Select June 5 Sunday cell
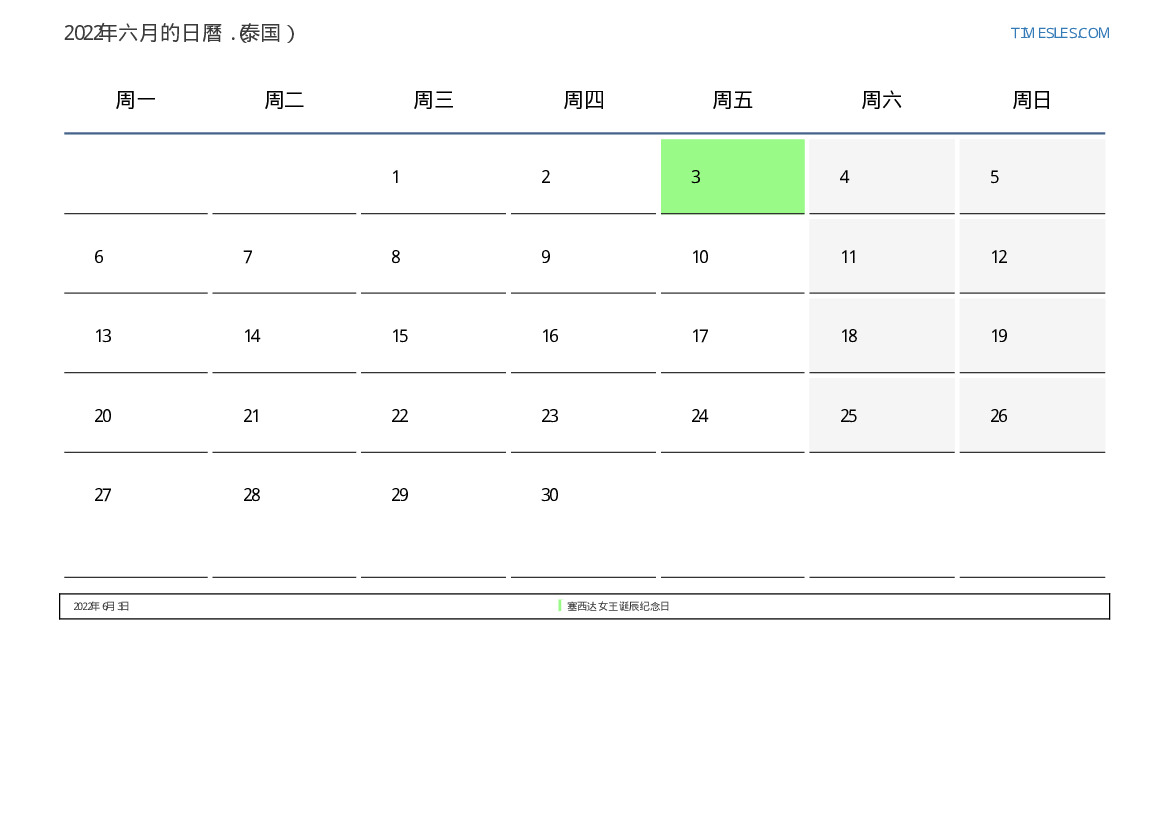This screenshot has height=827, width=1169. point(1031,177)
